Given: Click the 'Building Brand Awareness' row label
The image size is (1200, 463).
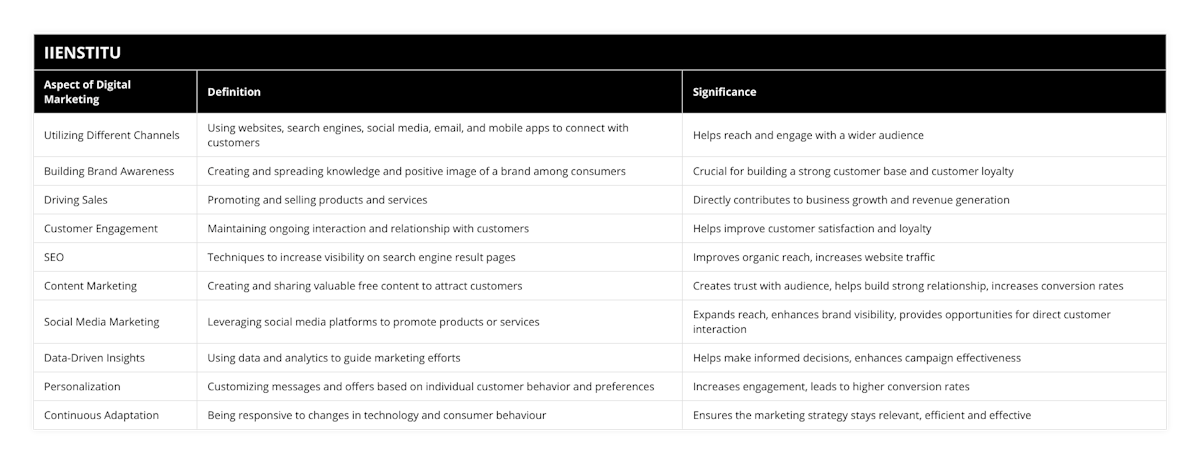Looking at the screenshot, I should [x=109, y=171].
